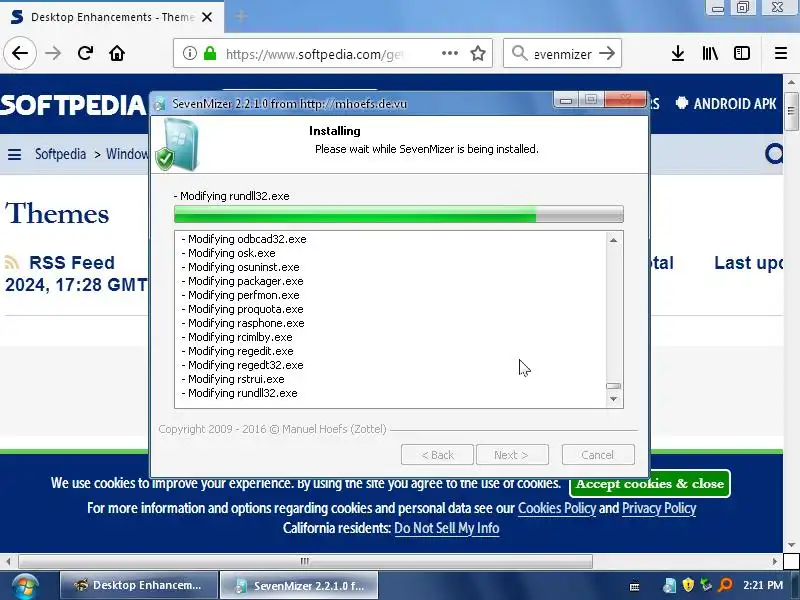Viewport: 800px width, 600px height.
Task: Submit search with the arrow button
Action: [x=607, y=53]
